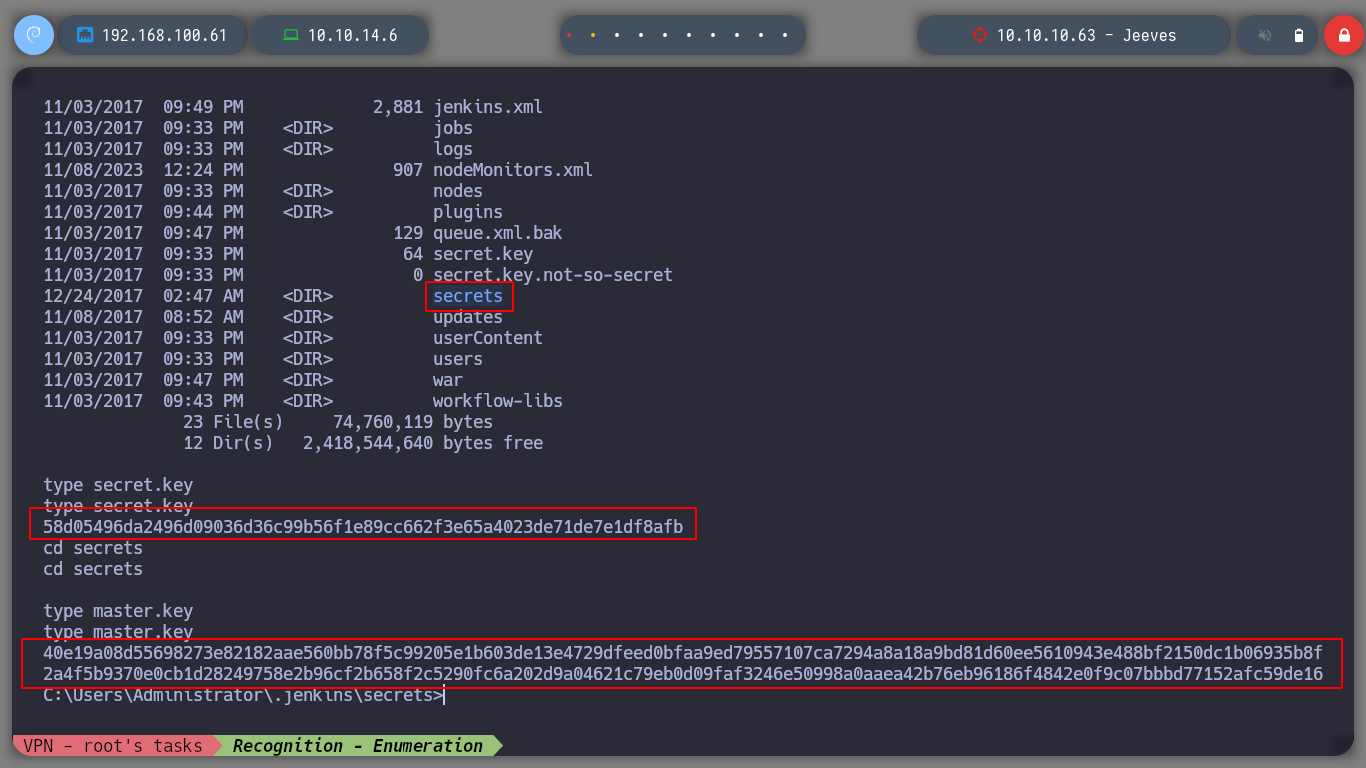This screenshot has width=1366, height=768.
Task: Click the 12/24/2017 date on the secrets row
Action: pos(93,296)
